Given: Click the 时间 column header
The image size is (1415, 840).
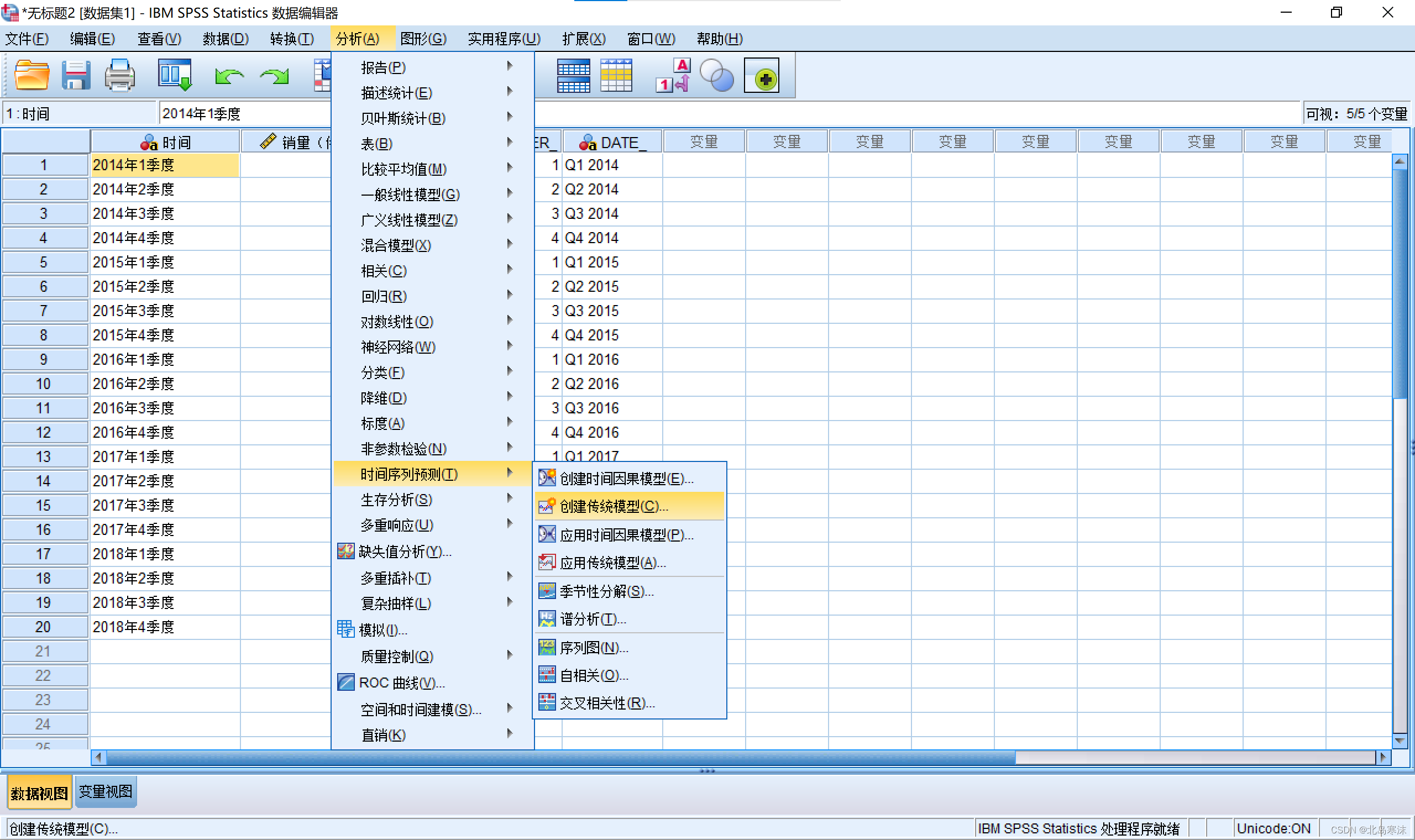Looking at the screenshot, I should coord(165,142).
